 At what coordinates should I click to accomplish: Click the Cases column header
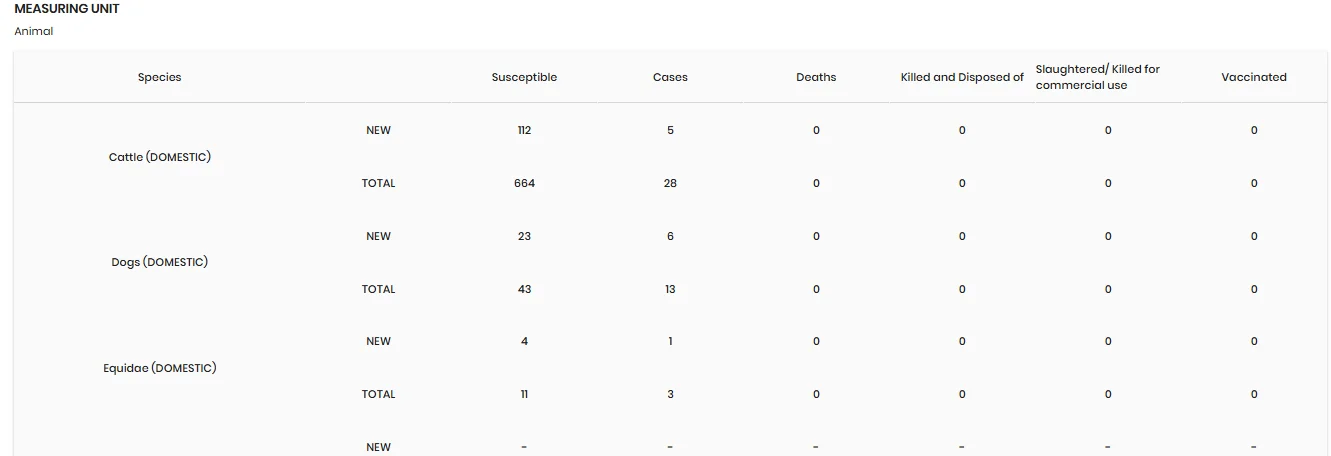(x=670, y=77)
